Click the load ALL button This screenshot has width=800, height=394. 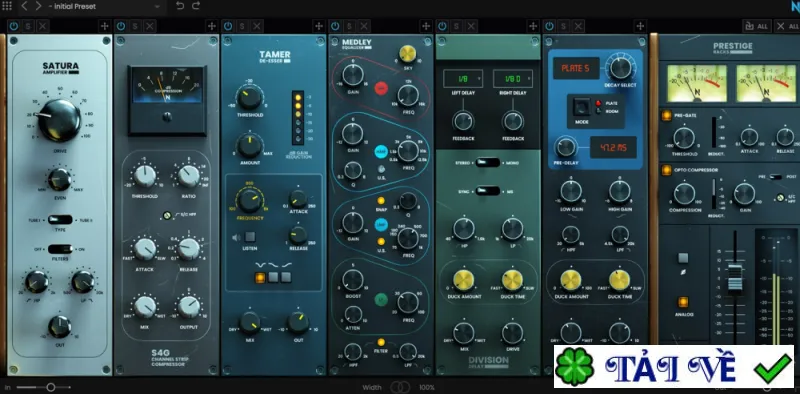point(756,26)
